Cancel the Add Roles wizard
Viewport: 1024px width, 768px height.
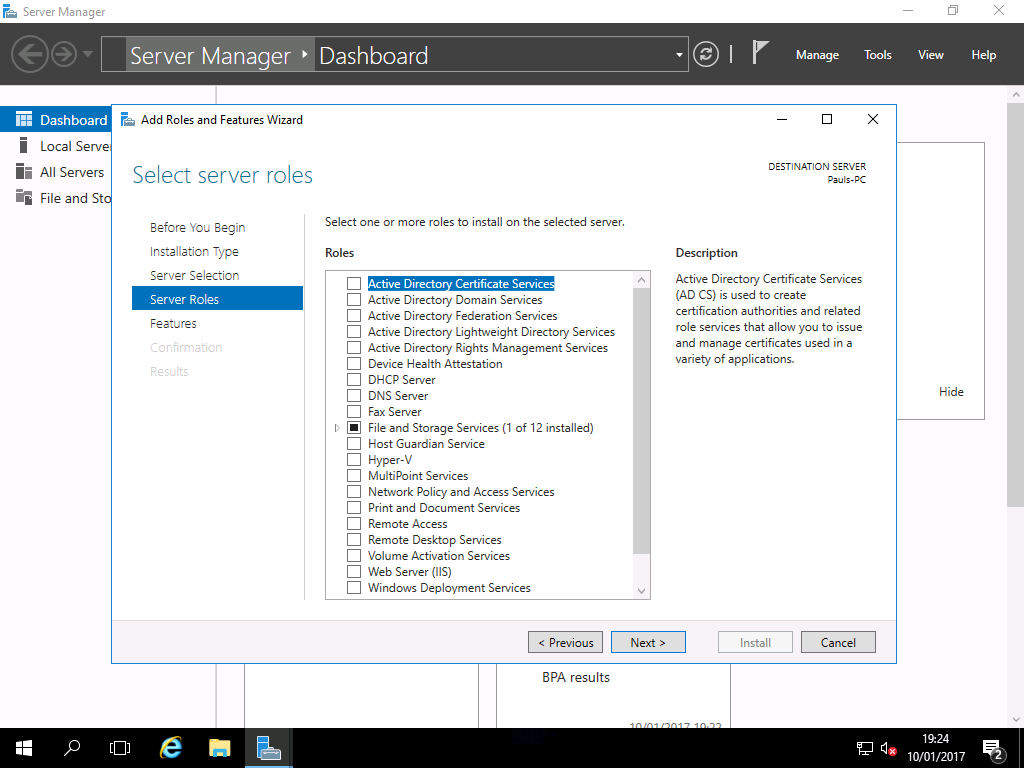tap(838, 643)
